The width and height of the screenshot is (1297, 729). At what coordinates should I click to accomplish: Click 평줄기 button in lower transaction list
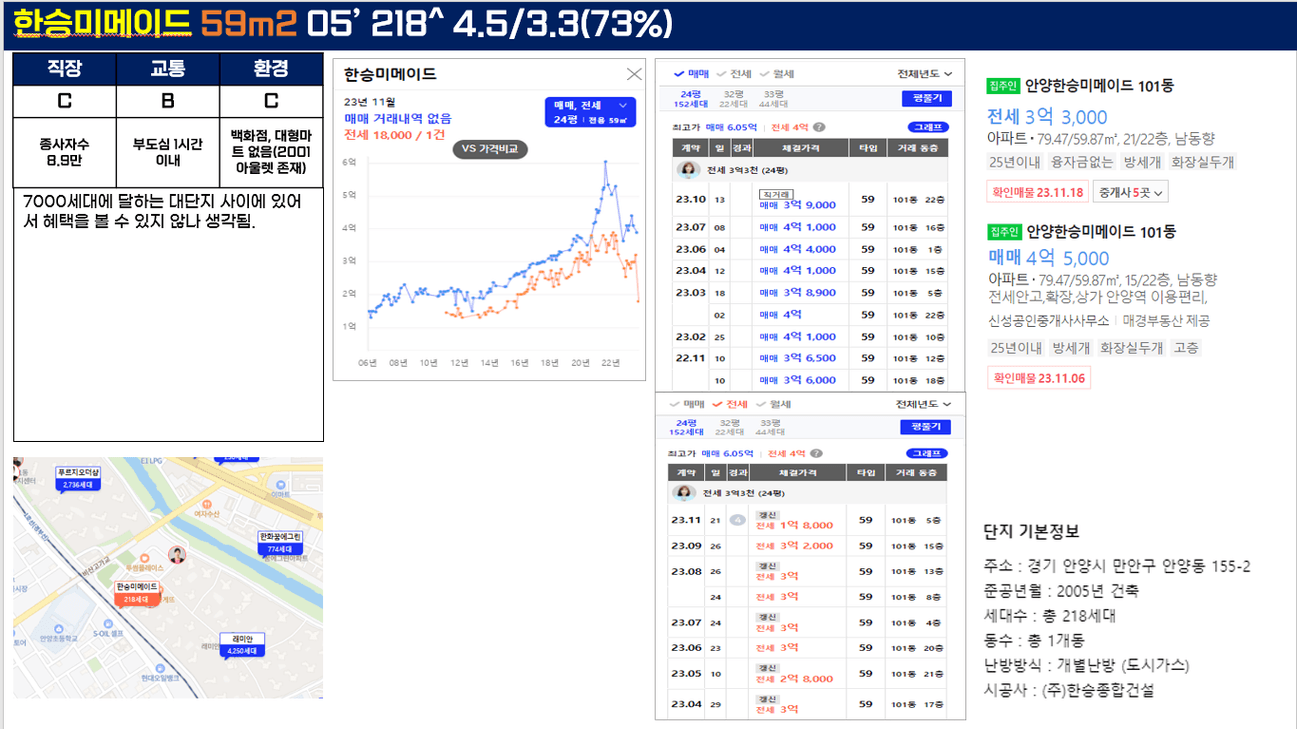click(x=925, y=427)
